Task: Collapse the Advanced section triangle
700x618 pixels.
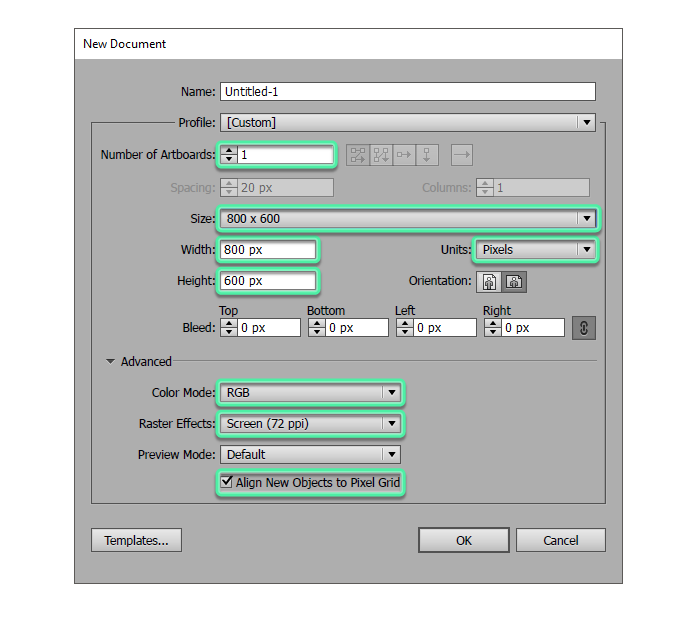Action: 110,362
